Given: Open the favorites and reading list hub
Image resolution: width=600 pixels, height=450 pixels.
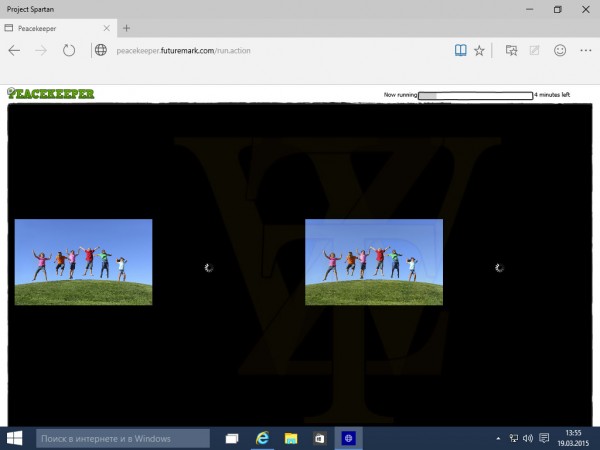Looking at the screenshot, I should tap(511, 50).
